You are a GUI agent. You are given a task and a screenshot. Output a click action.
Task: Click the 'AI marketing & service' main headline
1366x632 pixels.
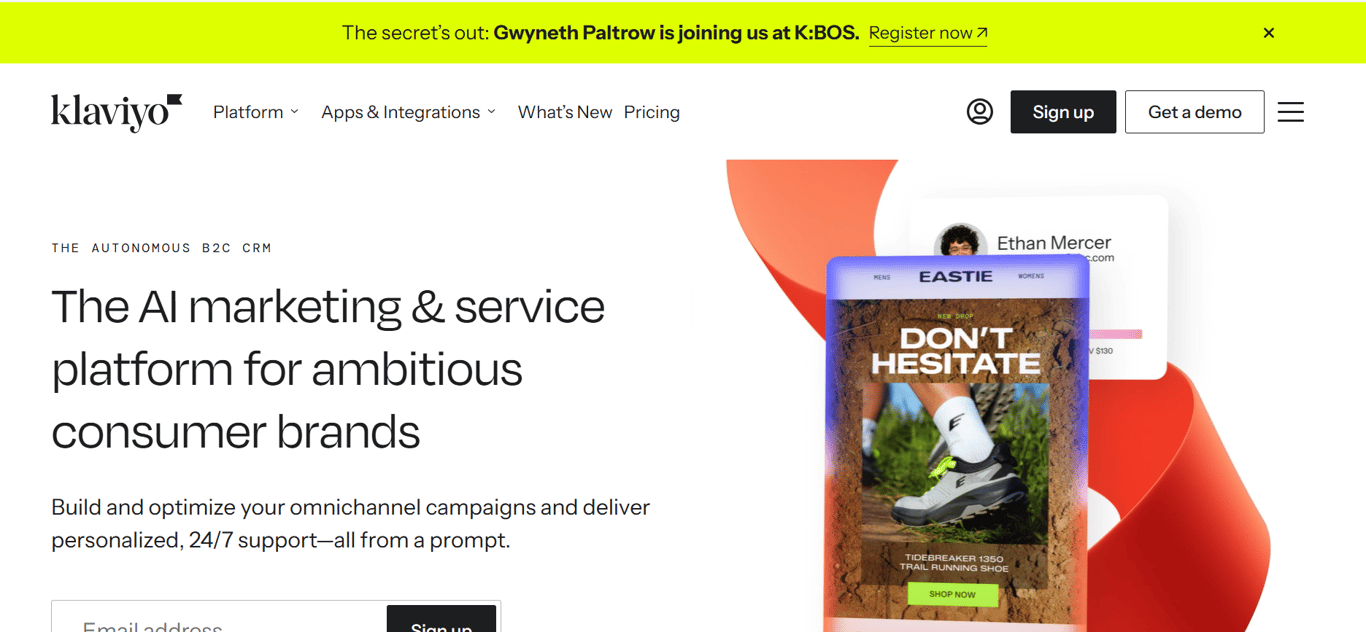point(328,369)
